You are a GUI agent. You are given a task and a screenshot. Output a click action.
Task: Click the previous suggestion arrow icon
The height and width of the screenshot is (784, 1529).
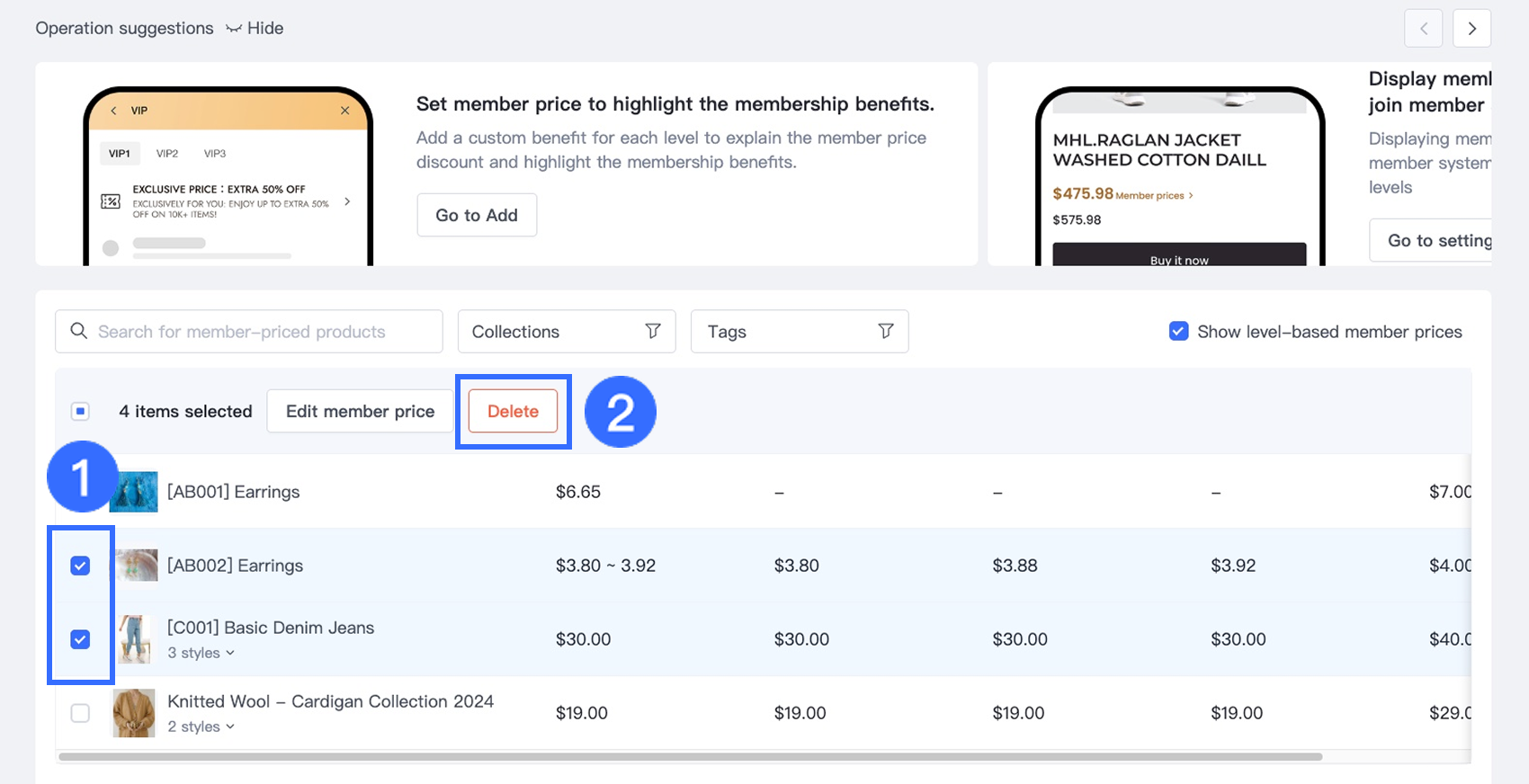[1423, 29]
